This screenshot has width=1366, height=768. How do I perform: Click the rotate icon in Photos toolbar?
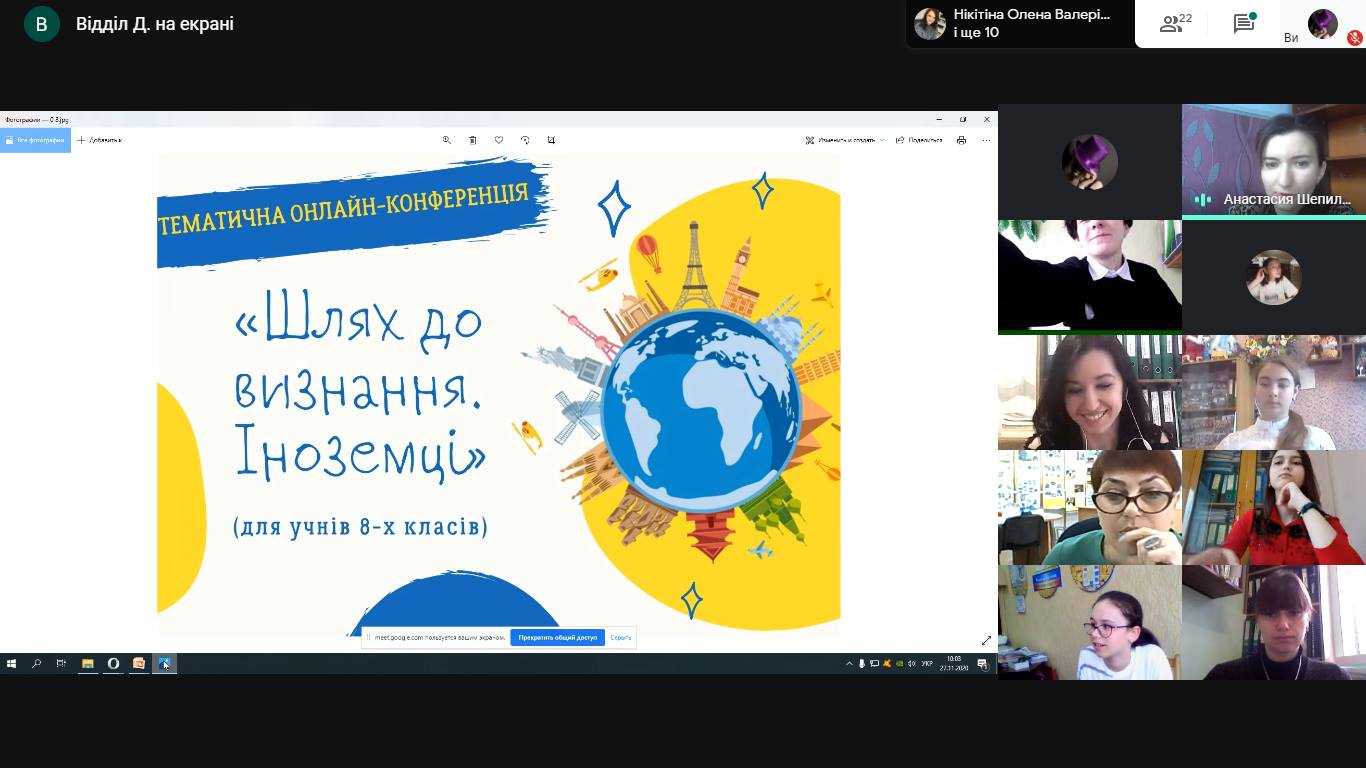click(x=525, y=140)
